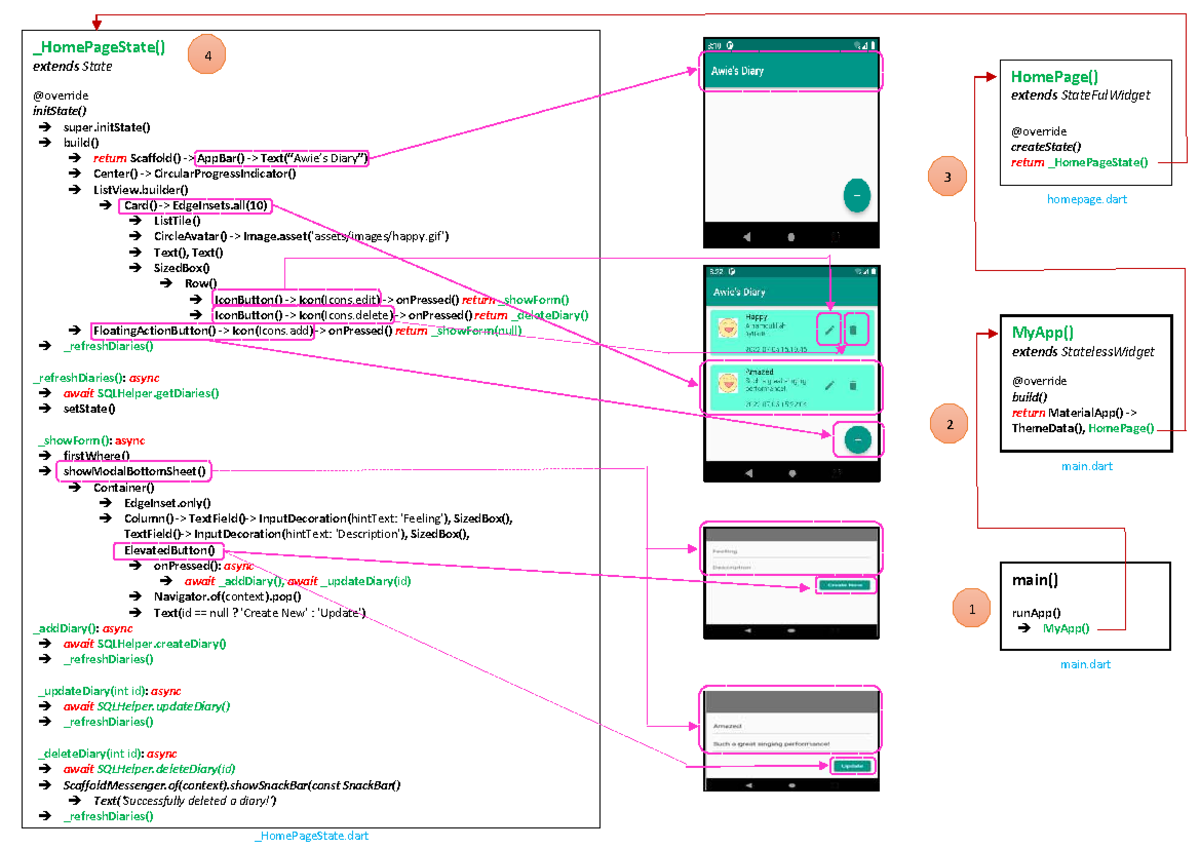Tap the Android home circle on the empty diary screen
The height and width of the screenshot is (849, 1200).
click(791, 236)
